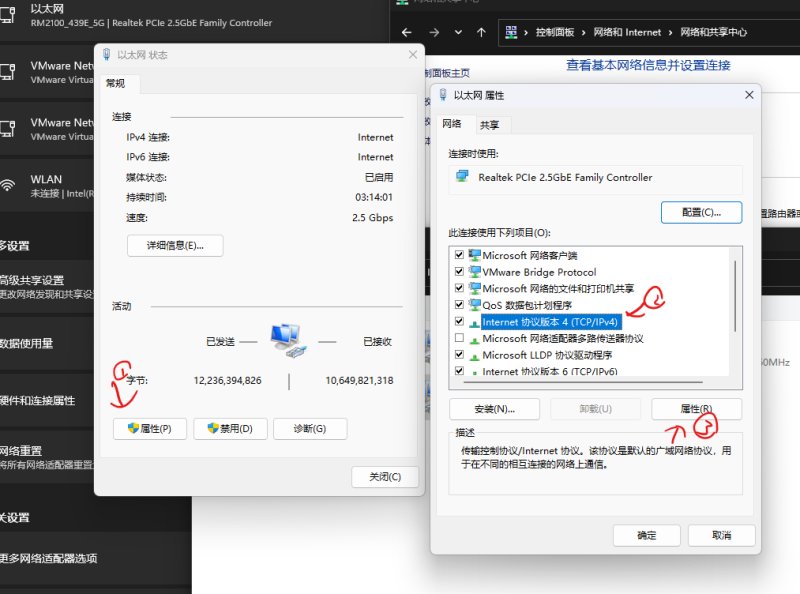Open the recent locations chevron in Control Panel
The image size is (800, 594).
coord(458,32)
